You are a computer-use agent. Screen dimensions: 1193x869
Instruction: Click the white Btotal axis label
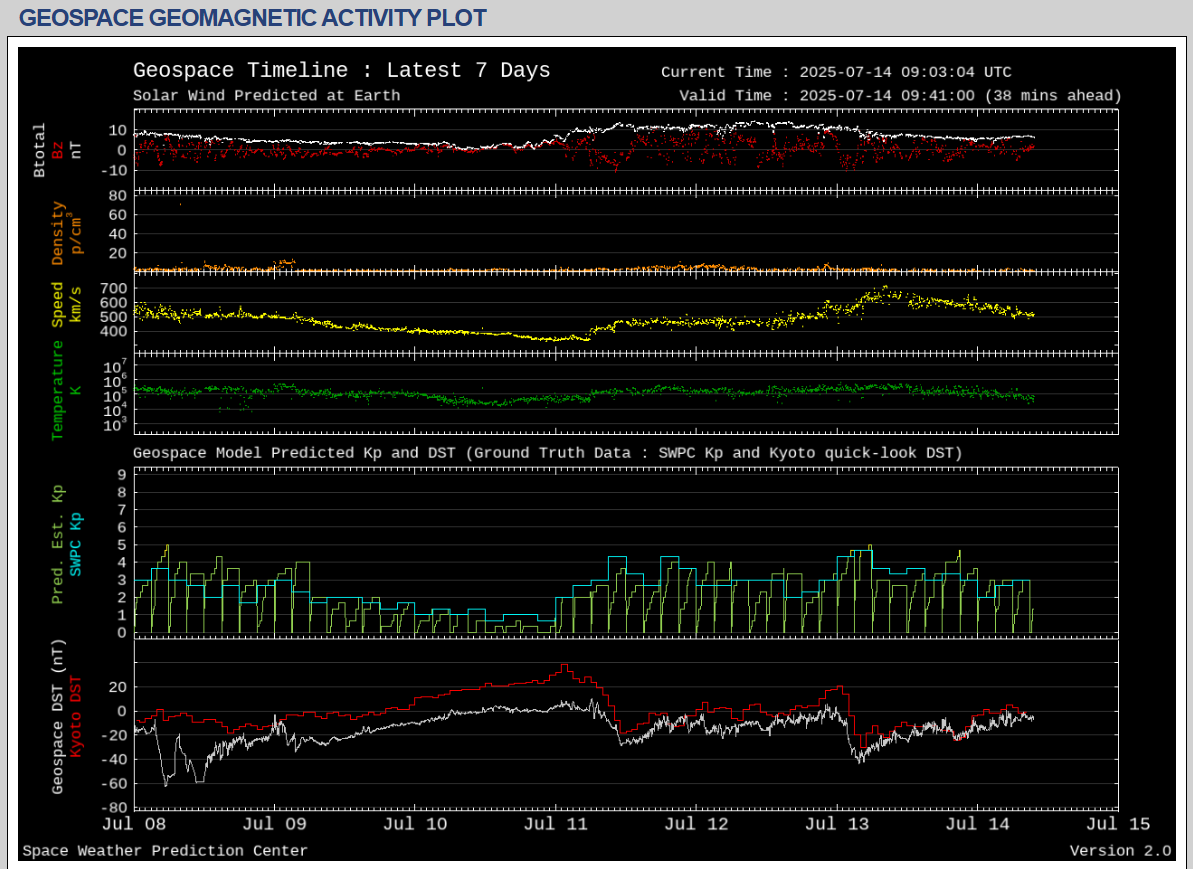click(x=40, y=150)
